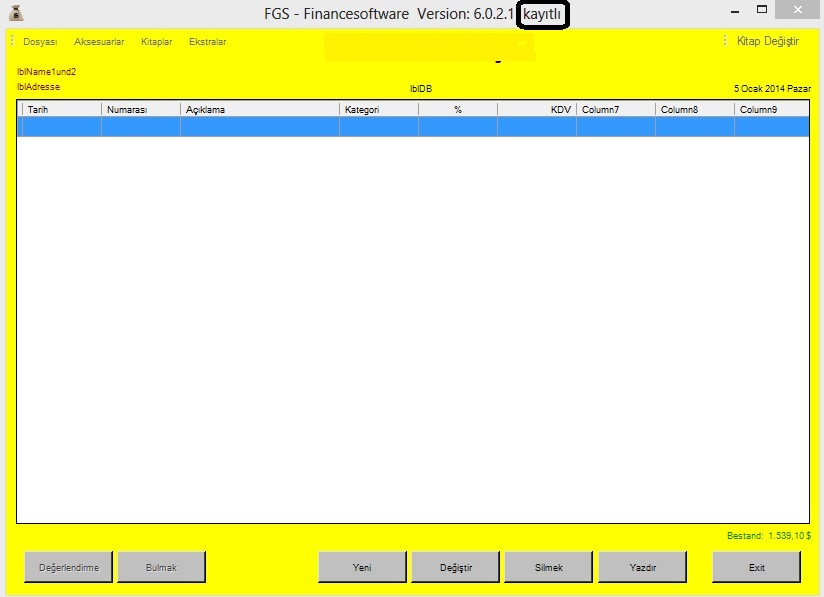Sort the table by Tarih column
Image resolution: width=824 pixels, height=597 pixels.
click(60, 109)
